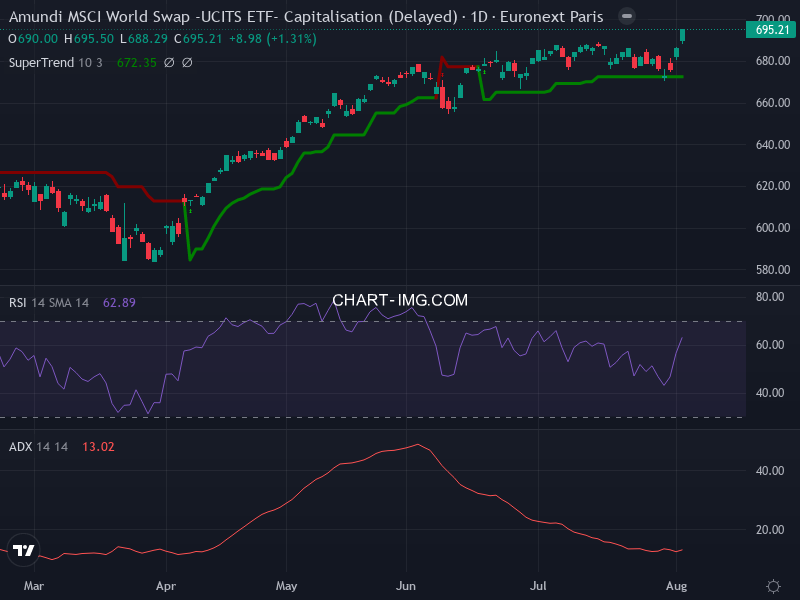Click the RSI 80.00 scale label
Viewport: 800px width, 600px height.
770,297
